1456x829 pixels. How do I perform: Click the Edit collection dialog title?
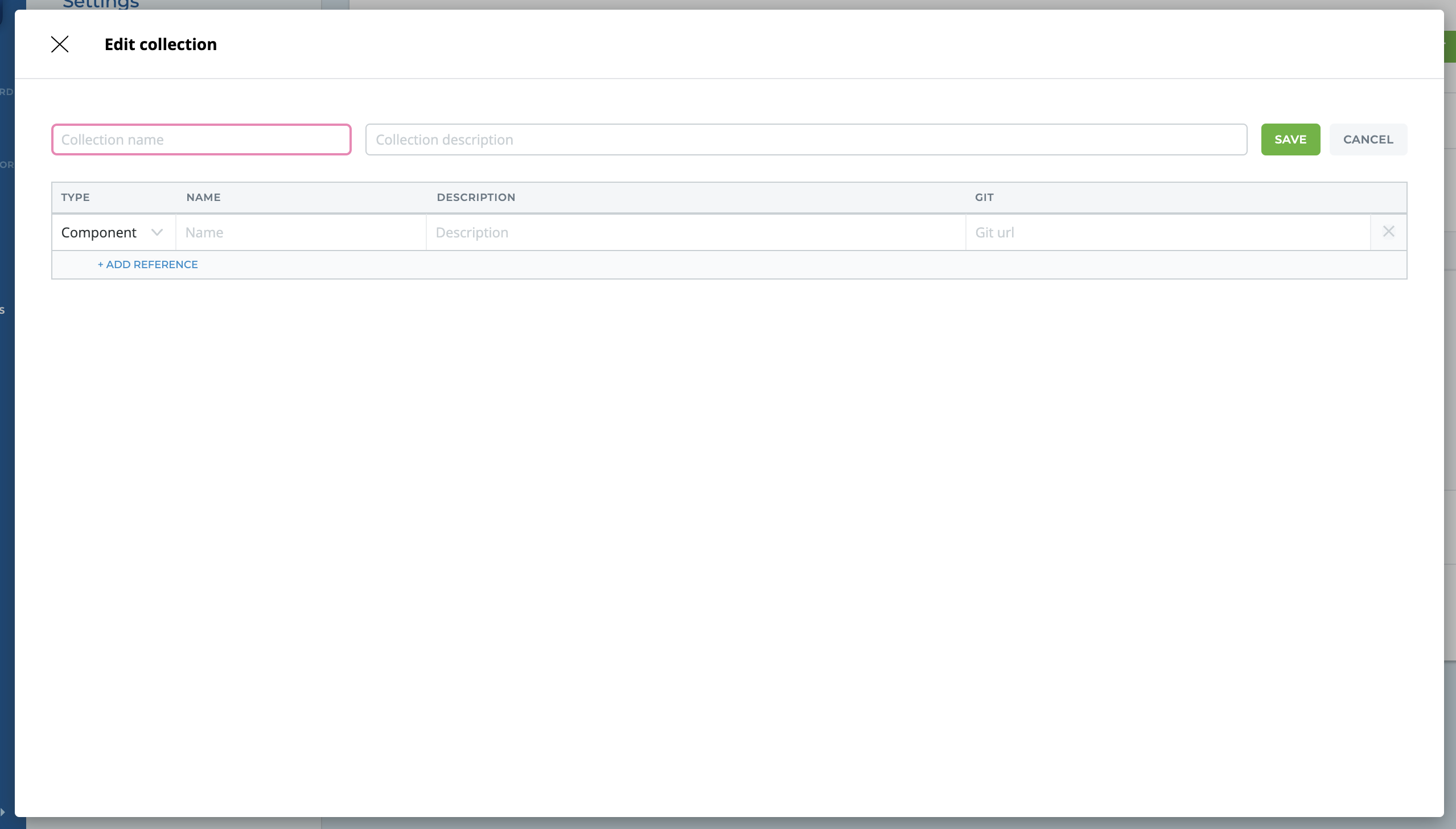pyautogui.click(x=161, y=44)
